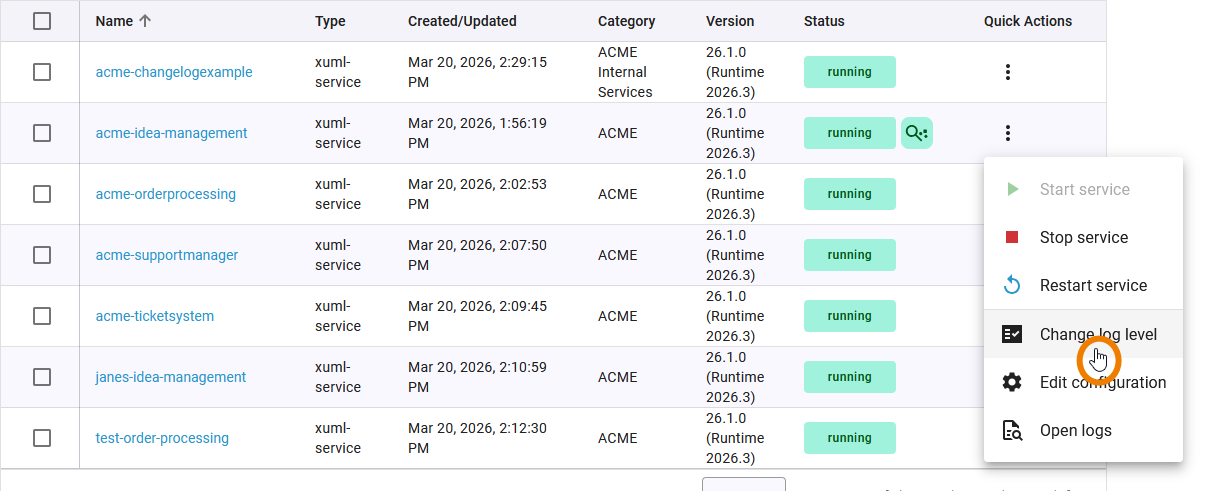Click the red Stop service icon
The width and height of the screenshot is (1205, 491).
tap(1012, 238)
